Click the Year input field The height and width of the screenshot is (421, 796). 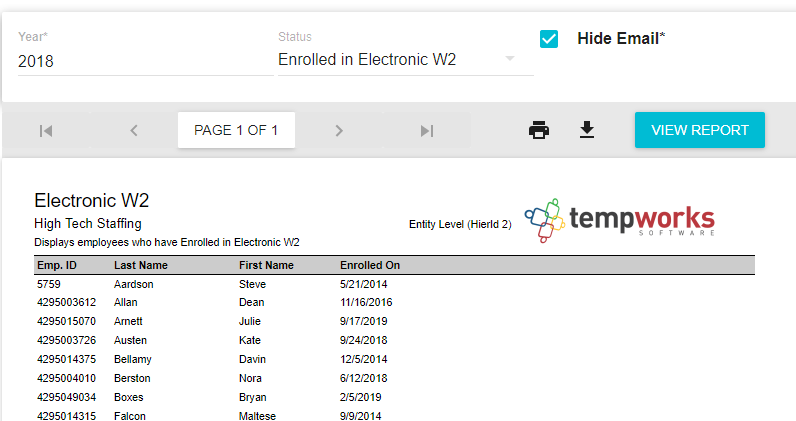tap(144, 61)
